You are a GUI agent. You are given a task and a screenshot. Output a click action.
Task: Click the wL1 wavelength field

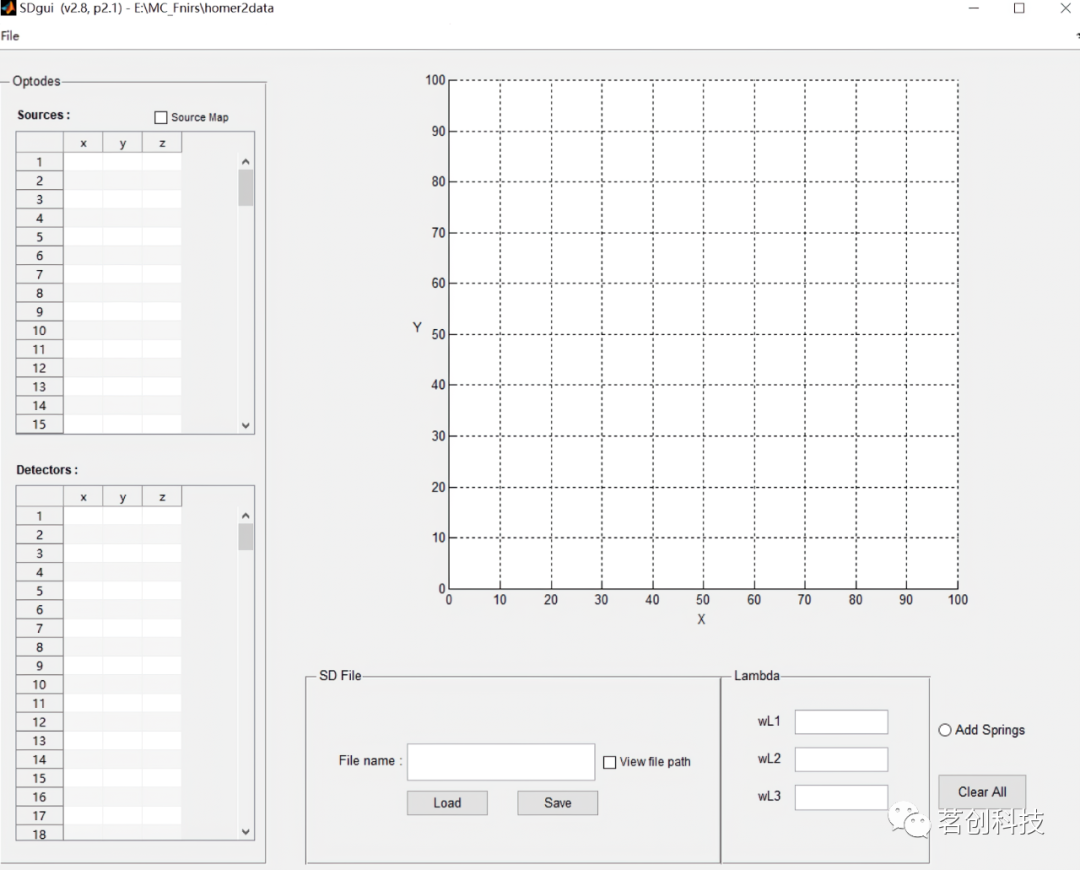tap(841, 722)
